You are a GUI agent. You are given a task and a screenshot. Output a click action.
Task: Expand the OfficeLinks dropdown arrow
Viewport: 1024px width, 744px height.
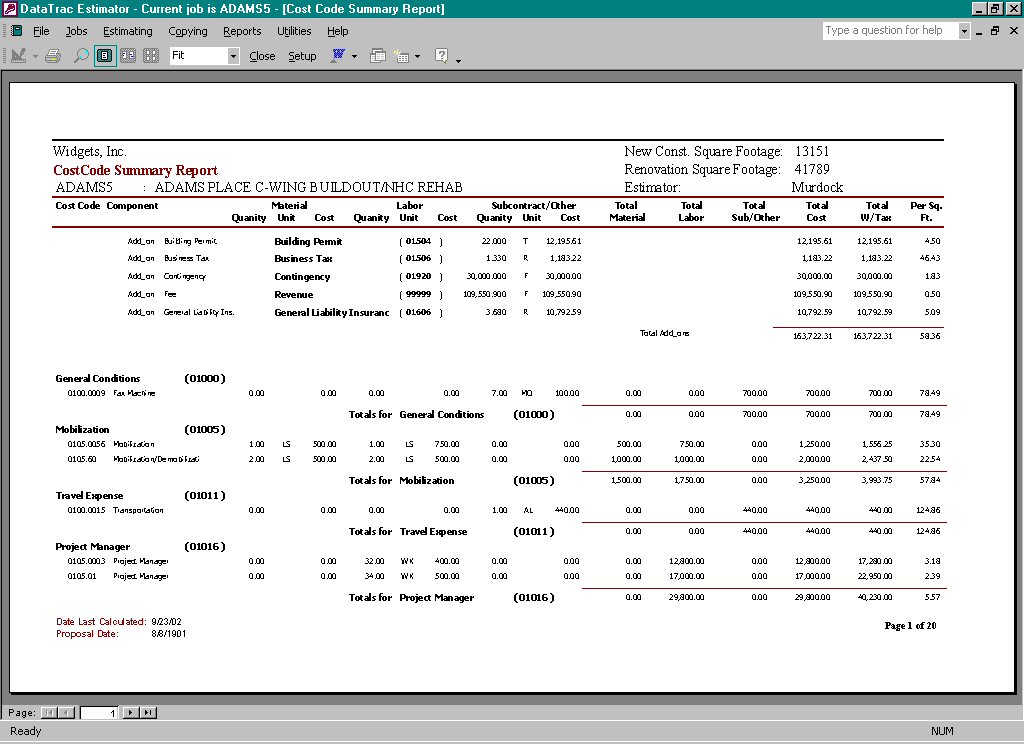tap(355, 57)
